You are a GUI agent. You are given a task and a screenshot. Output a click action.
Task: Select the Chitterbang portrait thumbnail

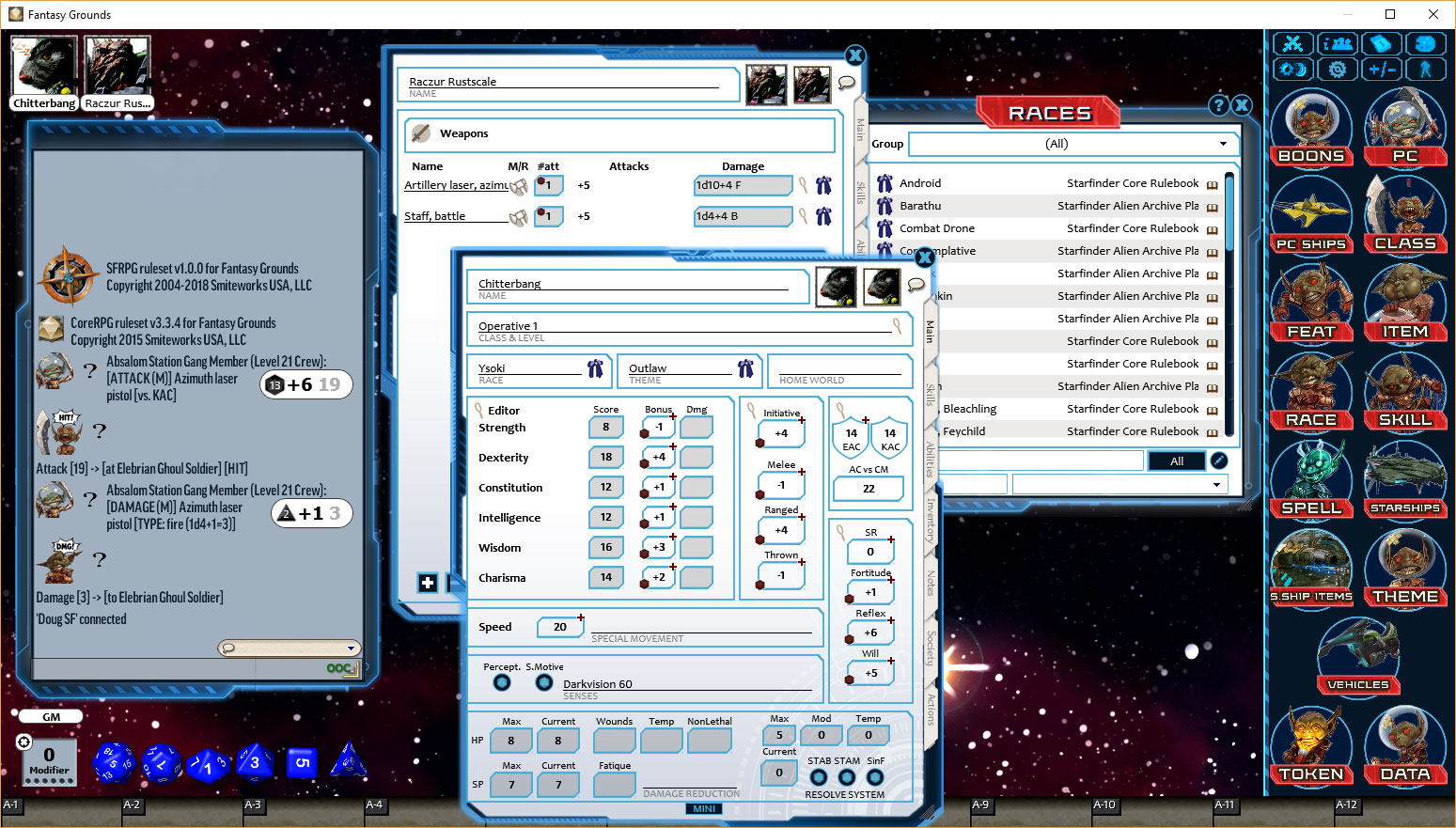[43, 67]
